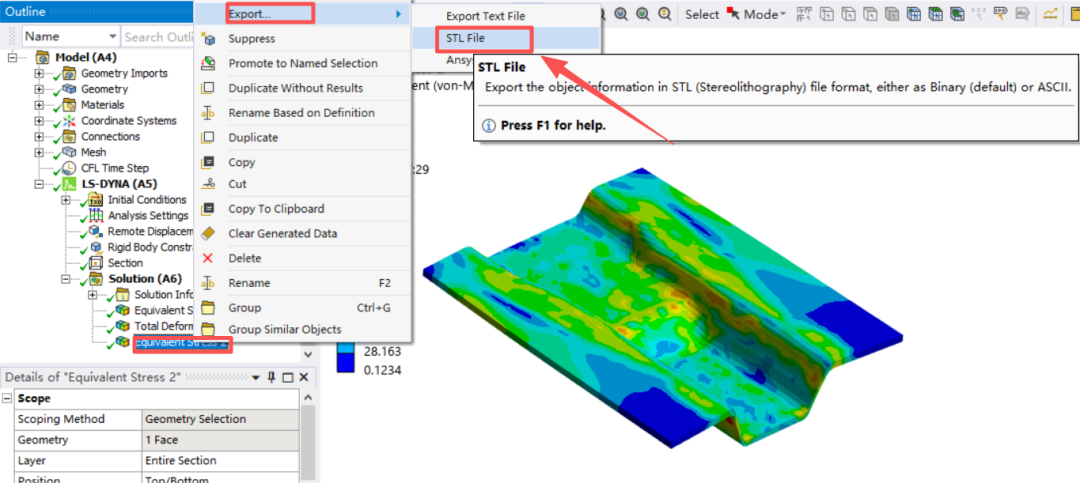
Task: Click the 0.1234 legend minimum value
Action: [383, 370]
